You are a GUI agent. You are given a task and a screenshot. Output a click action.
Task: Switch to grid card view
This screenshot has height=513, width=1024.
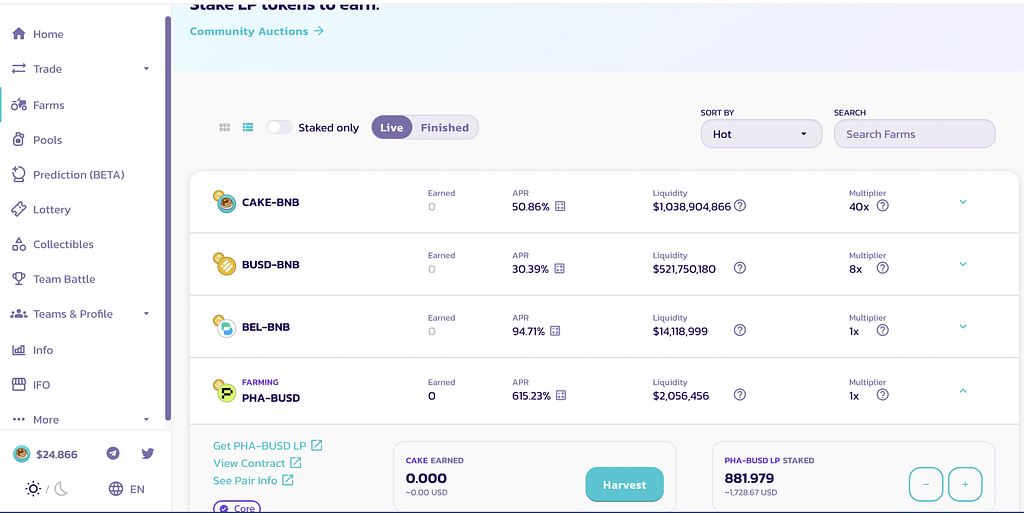tap(225, 128)
